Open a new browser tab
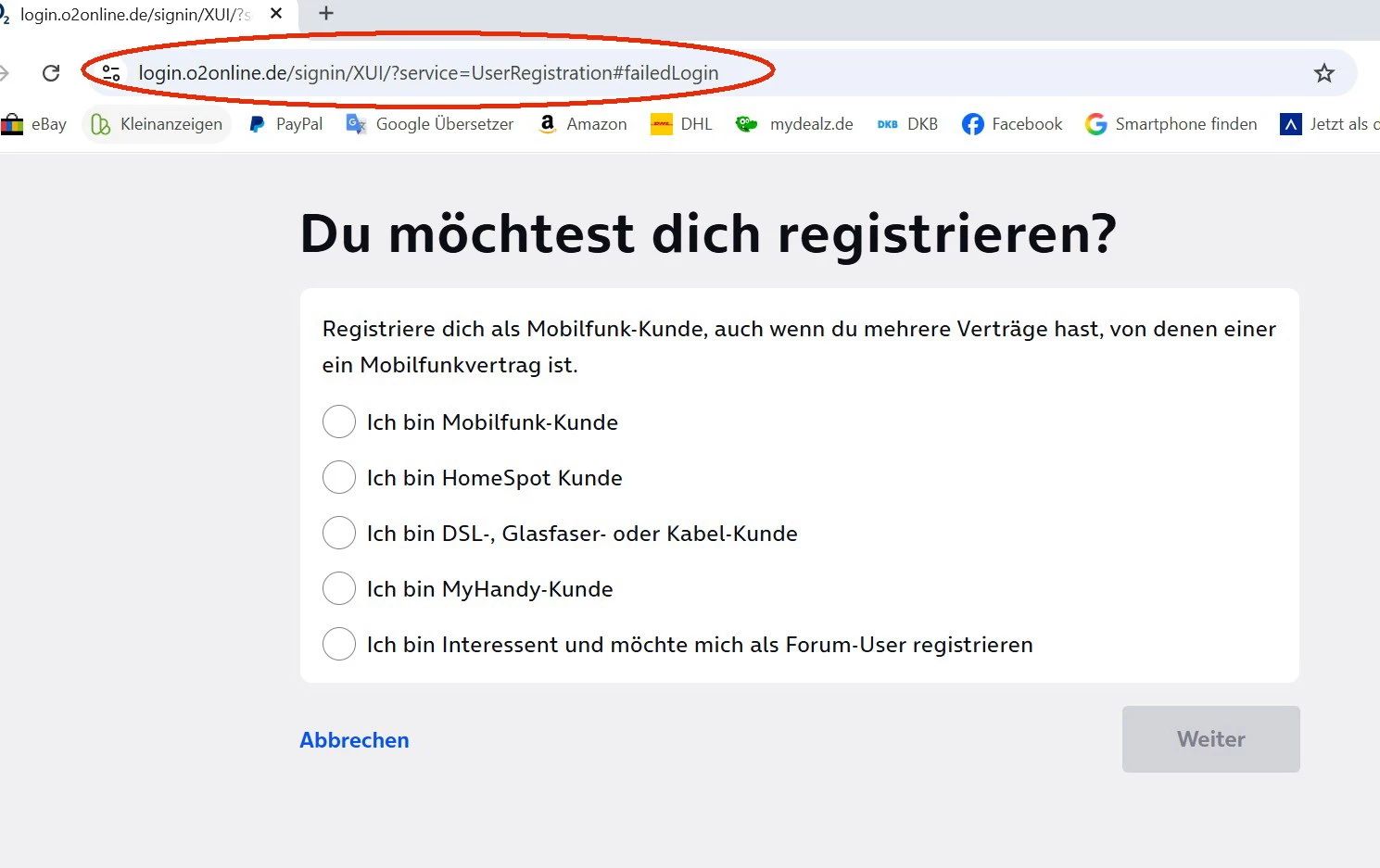 tap(325, 13)
